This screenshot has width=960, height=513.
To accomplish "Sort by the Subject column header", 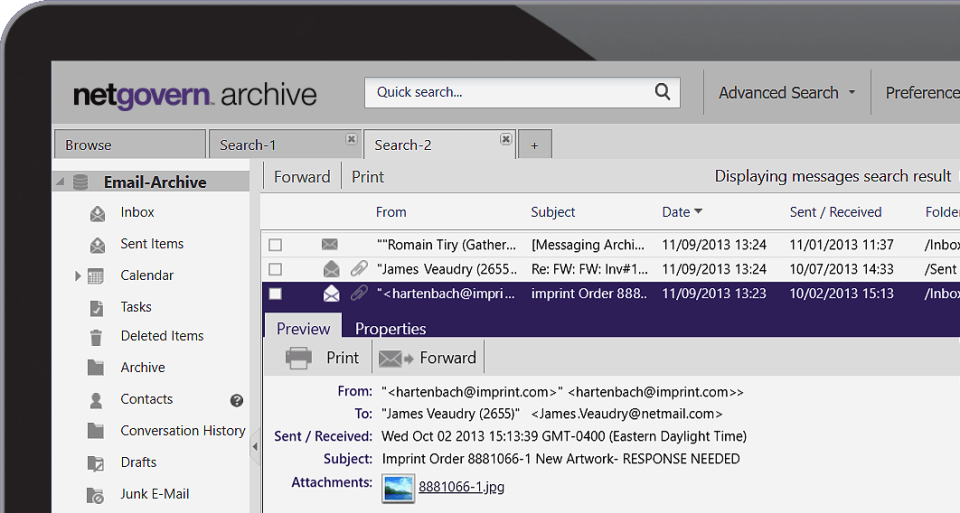I will click(553, 212).
